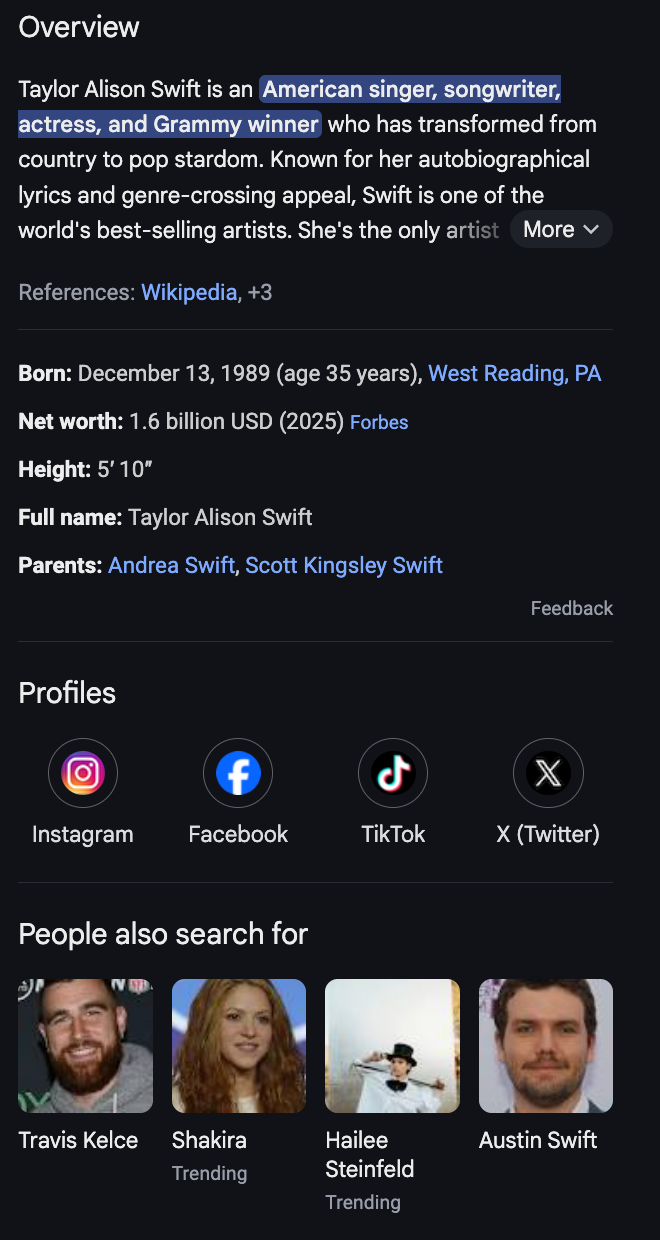Click the Andrea Swift parent link

[171, 565]
